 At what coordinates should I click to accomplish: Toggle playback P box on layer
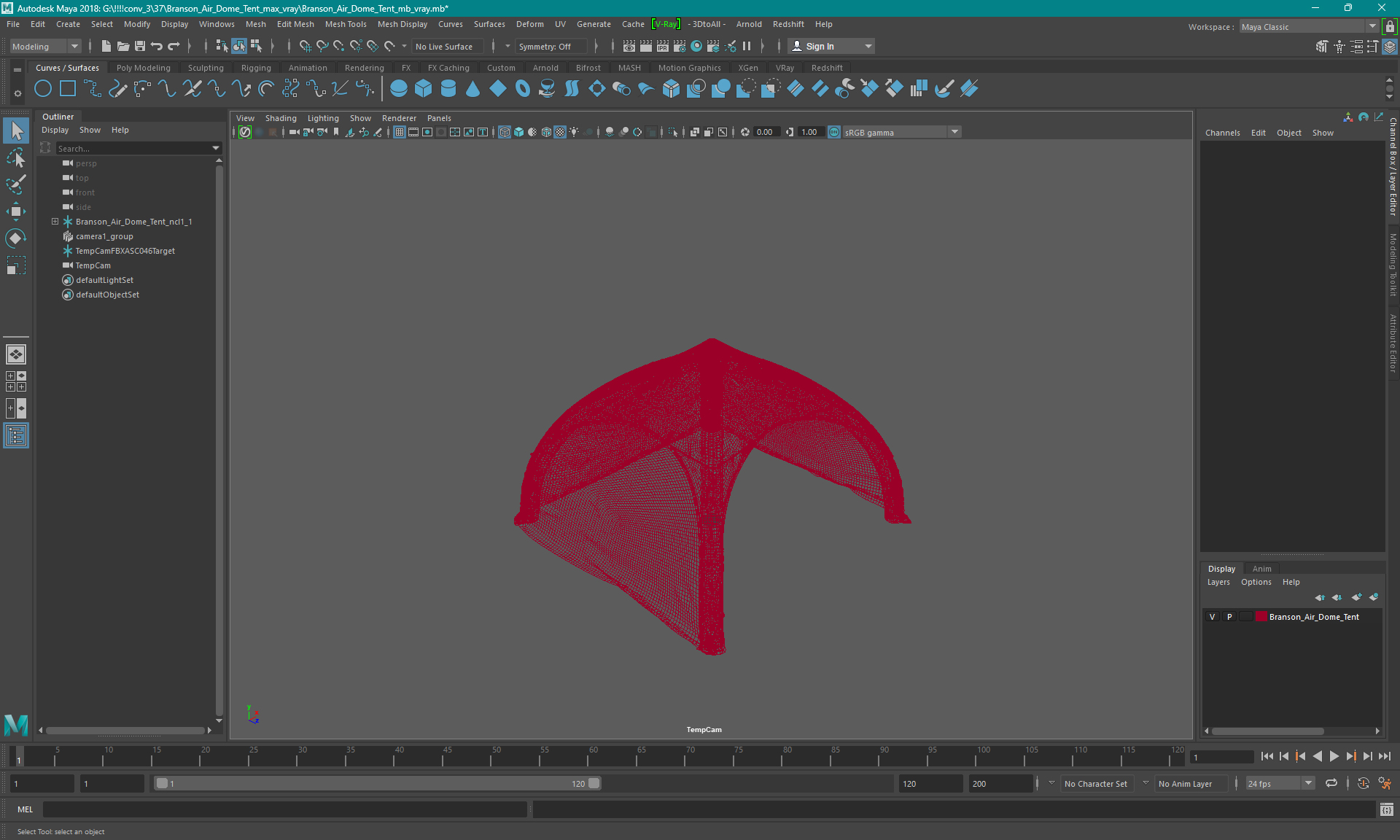1229,617
